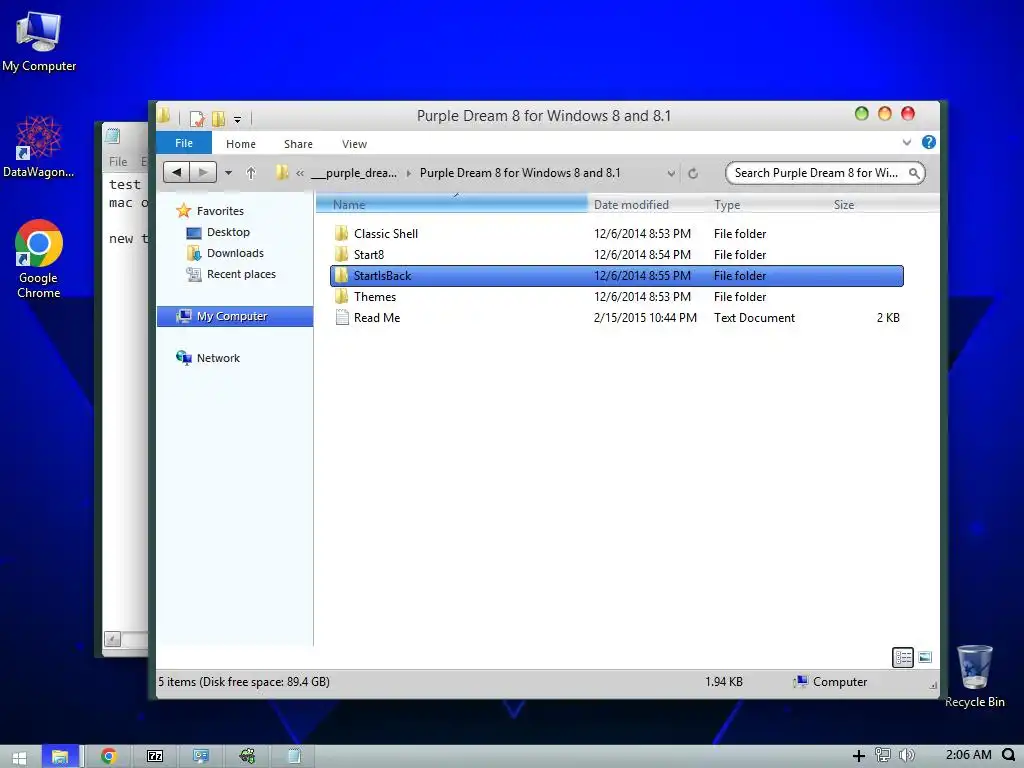
Task: Switch to Large icons view button
Action: pyautogui.click(x=925, y=657)
